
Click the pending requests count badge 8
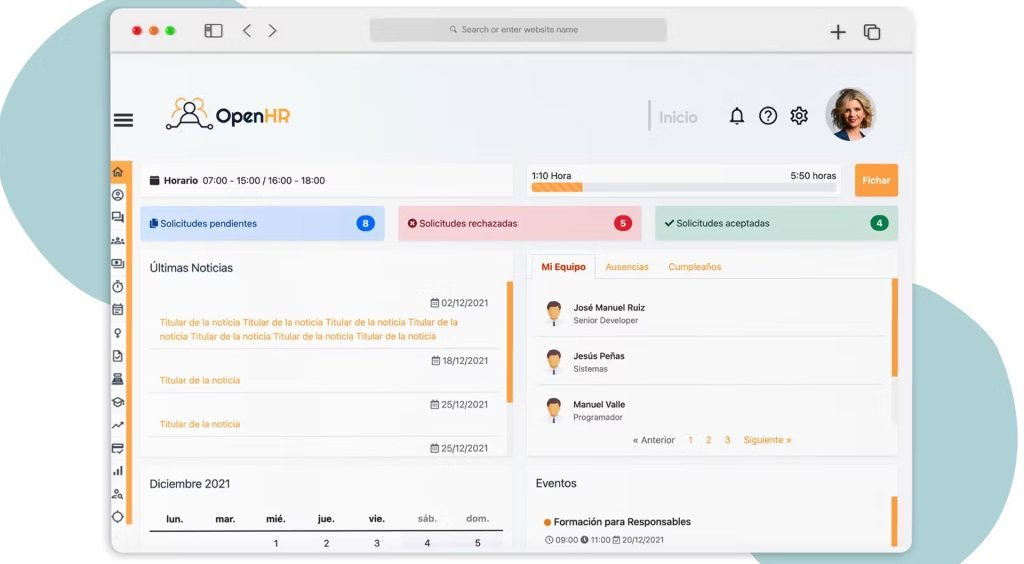365,223
